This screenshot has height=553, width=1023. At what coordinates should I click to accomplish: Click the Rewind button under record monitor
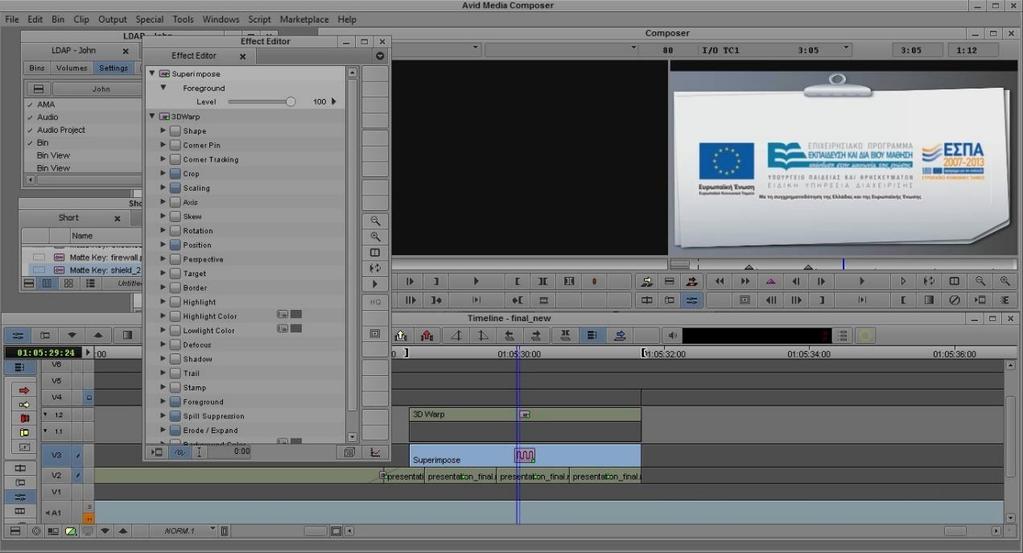(719, 282)
